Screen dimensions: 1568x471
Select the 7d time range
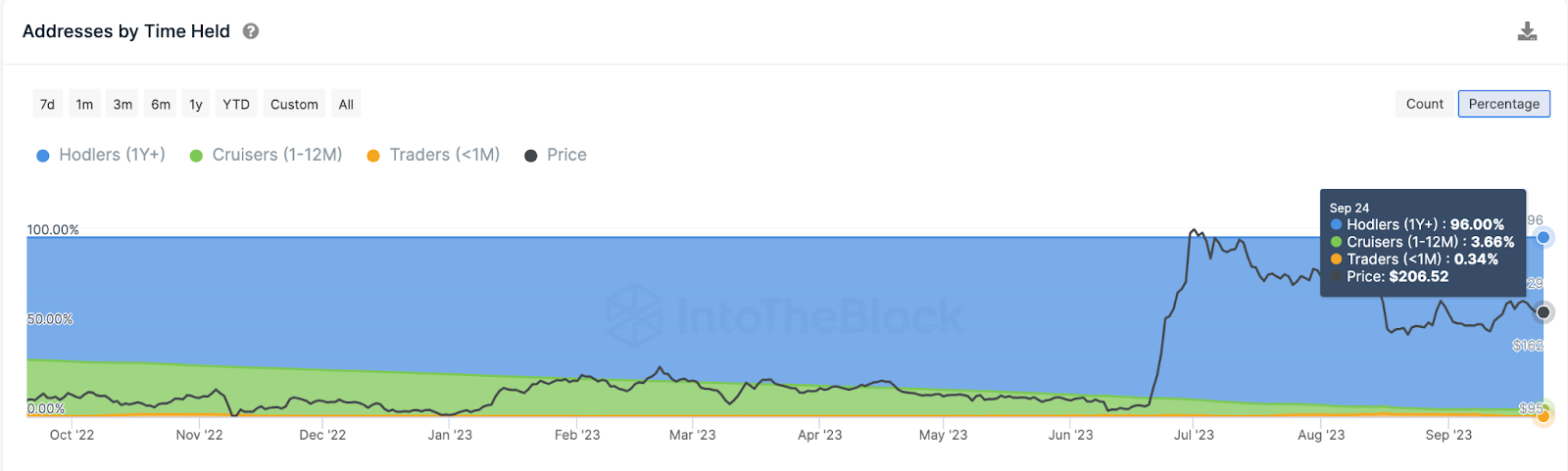click(x=47, y=104)
